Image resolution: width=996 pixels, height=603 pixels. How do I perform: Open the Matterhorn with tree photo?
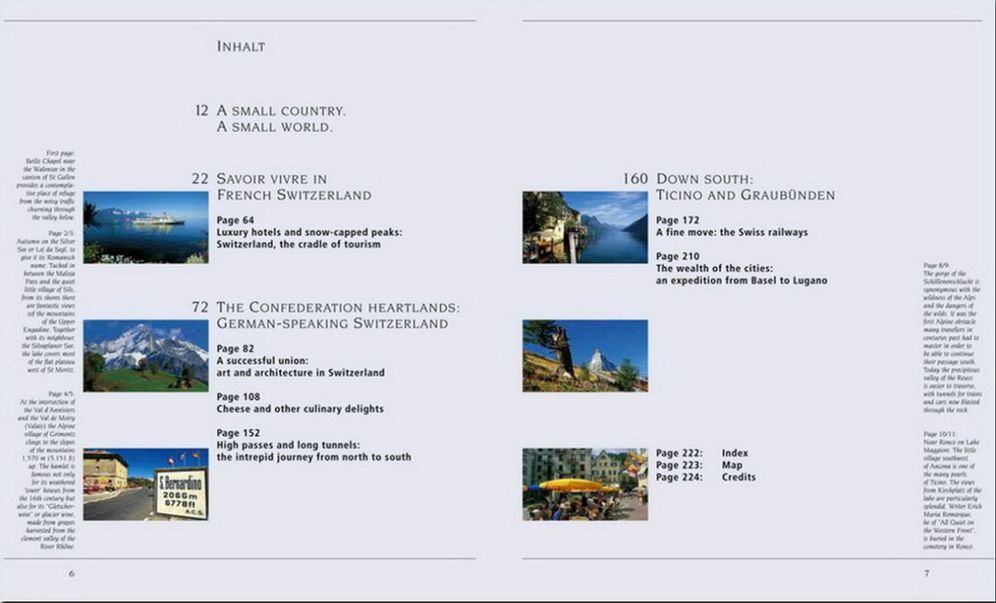pos(585,356)
